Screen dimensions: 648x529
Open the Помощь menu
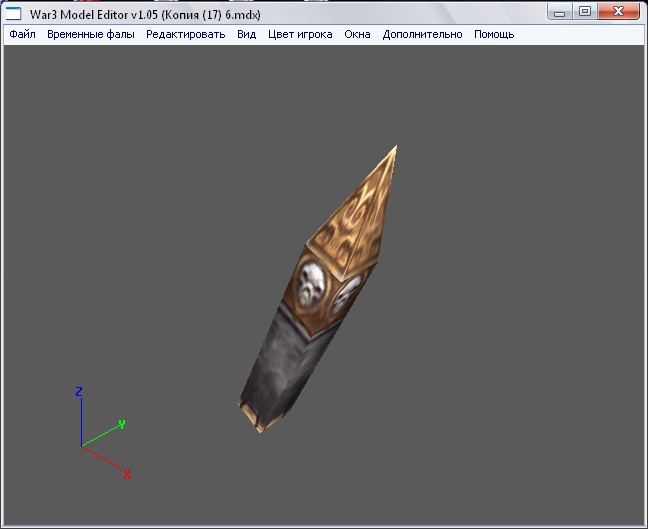[x=494, y=34]
